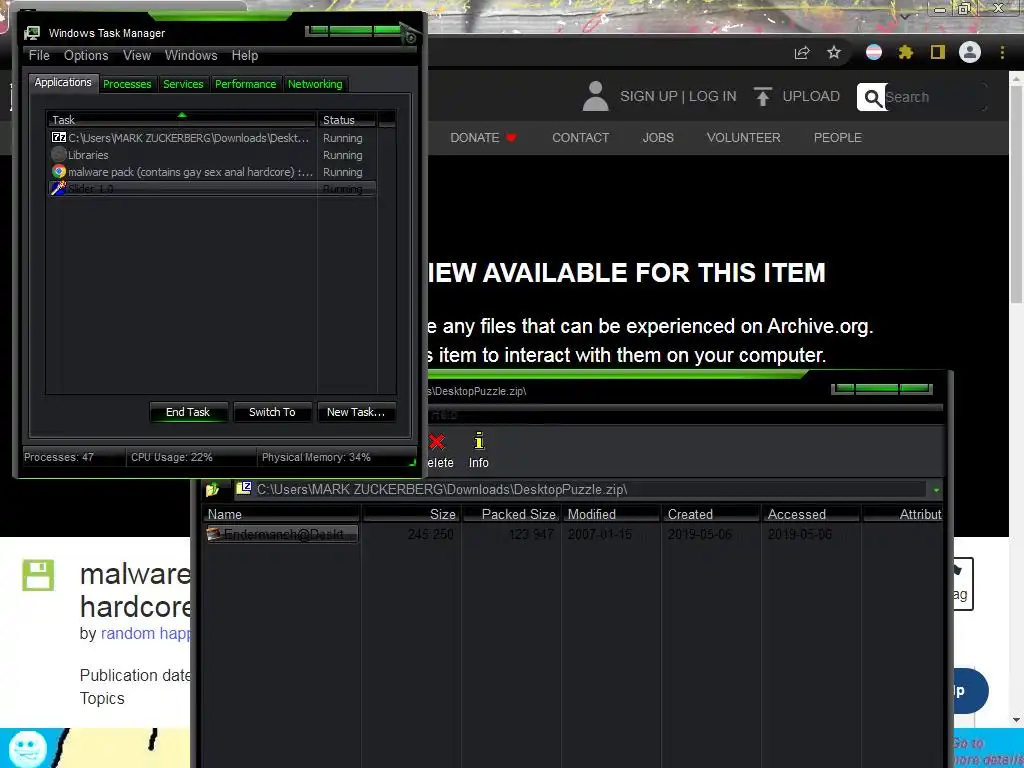
Task: Click the UPLOAD link on Archive.org
Action: [x=811, y=96]
